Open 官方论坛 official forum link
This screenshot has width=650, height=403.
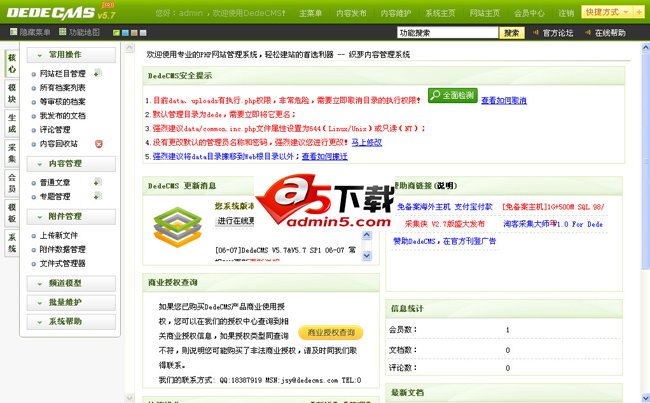pyautogui.click(x=558, y=33)
